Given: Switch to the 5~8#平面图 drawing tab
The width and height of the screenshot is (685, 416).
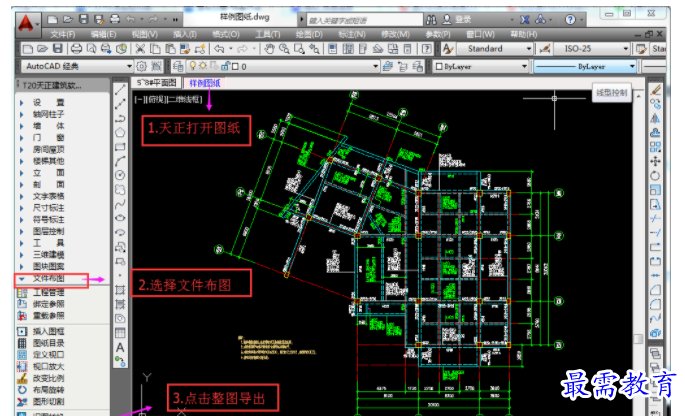Looking at the screenshot, I should [x=156, y=83].
